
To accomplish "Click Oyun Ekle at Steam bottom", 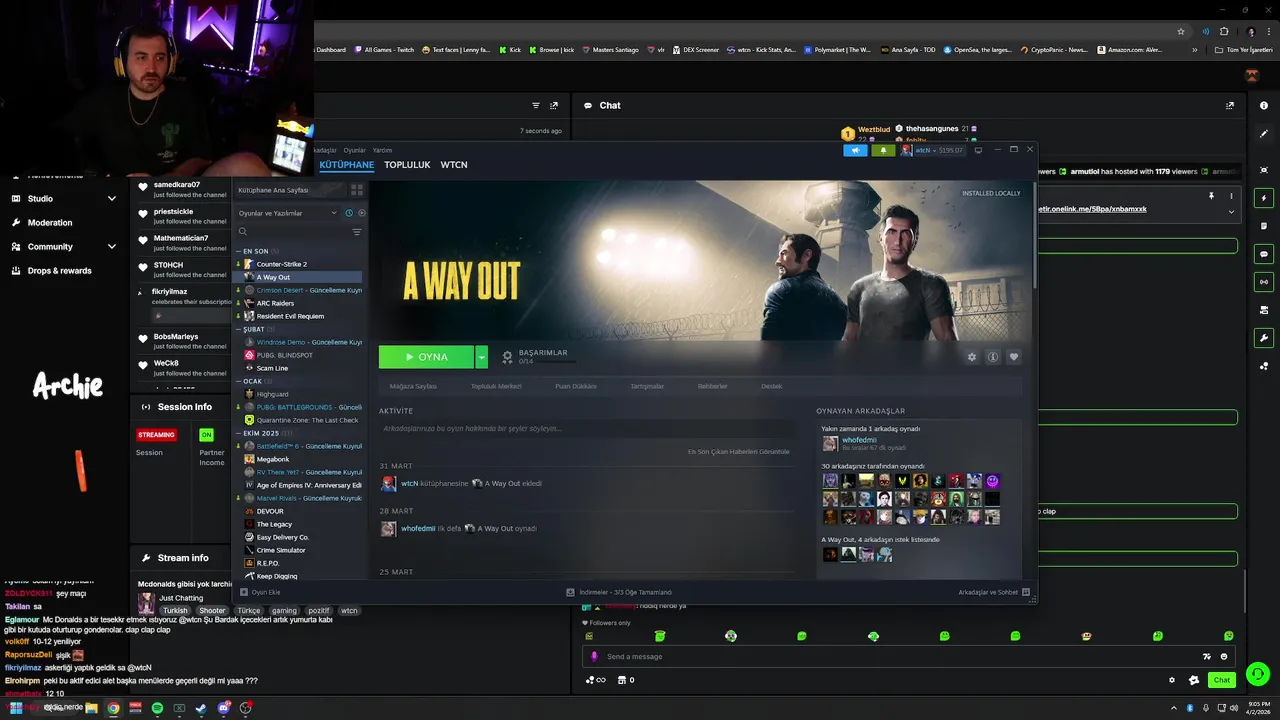I will coord(261,592).
